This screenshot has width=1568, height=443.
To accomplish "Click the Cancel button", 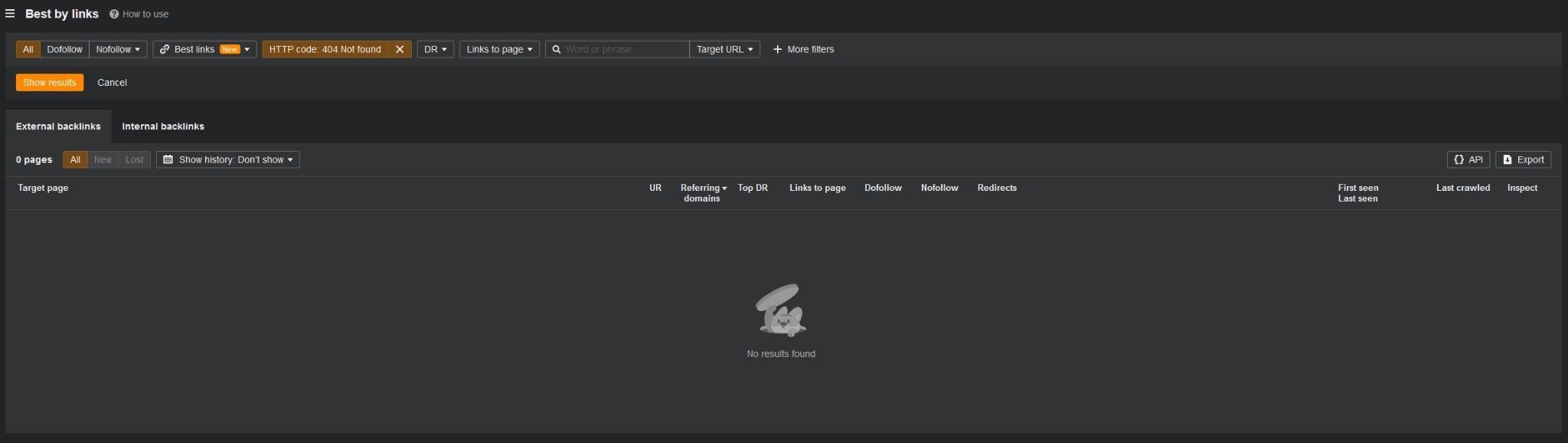I will coord(112,82).
